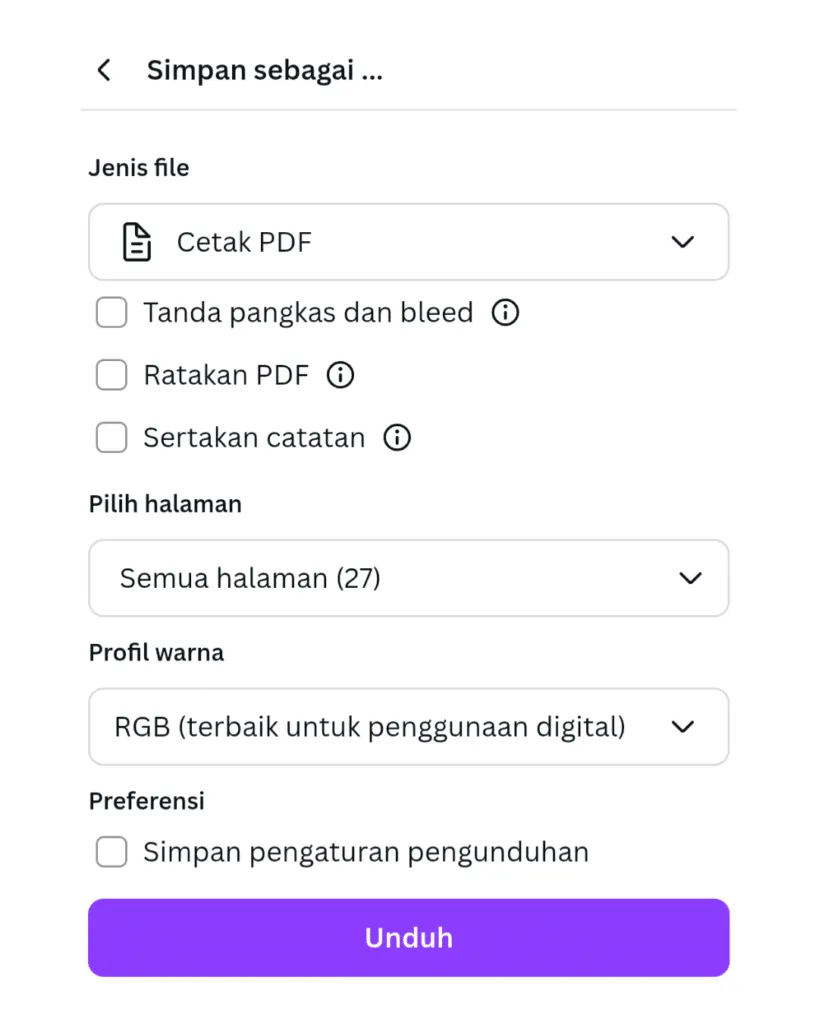Tick the Ratakan PDF checkbox
Screen dimensions: 819x1024
[111, 375]
